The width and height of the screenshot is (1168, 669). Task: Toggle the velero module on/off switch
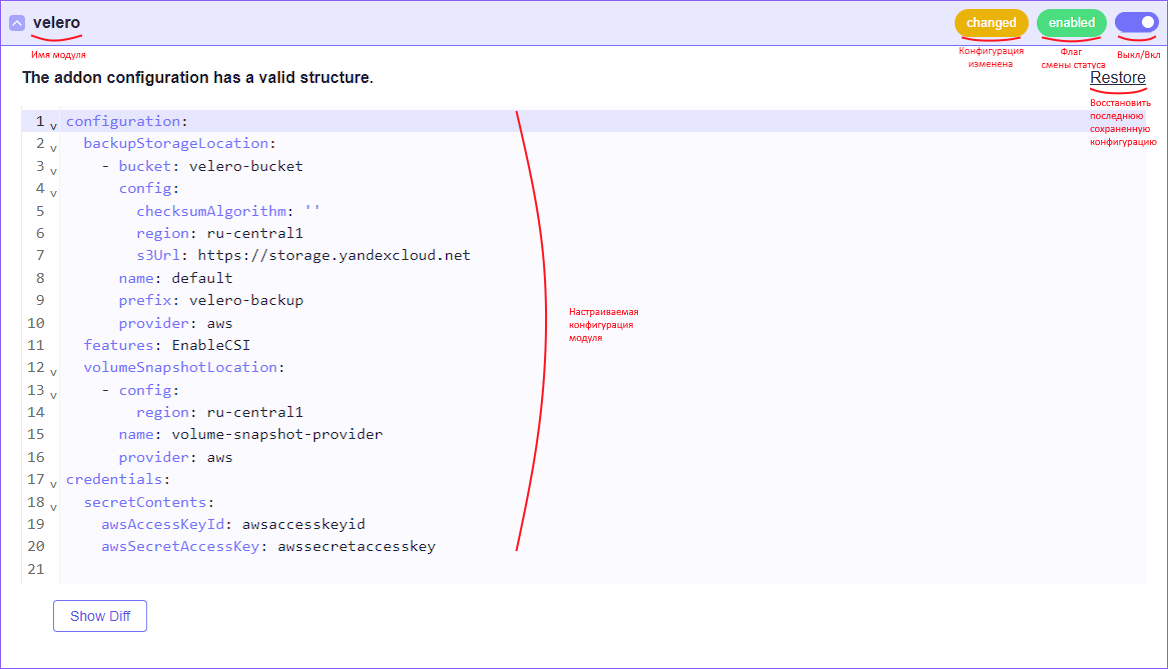[1136, 22]
